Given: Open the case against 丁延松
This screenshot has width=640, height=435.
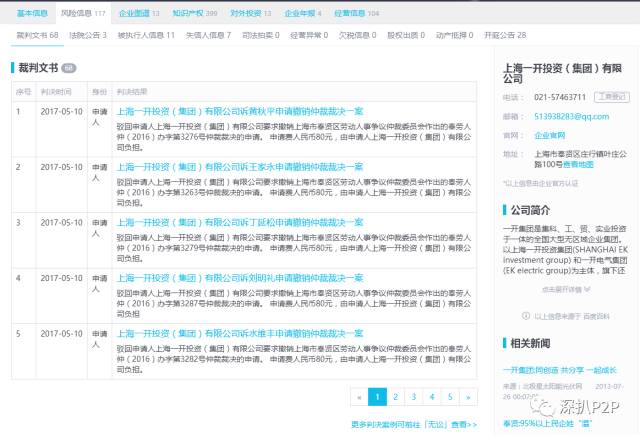Looking at the screenshot, I should [x=240, y=222].
